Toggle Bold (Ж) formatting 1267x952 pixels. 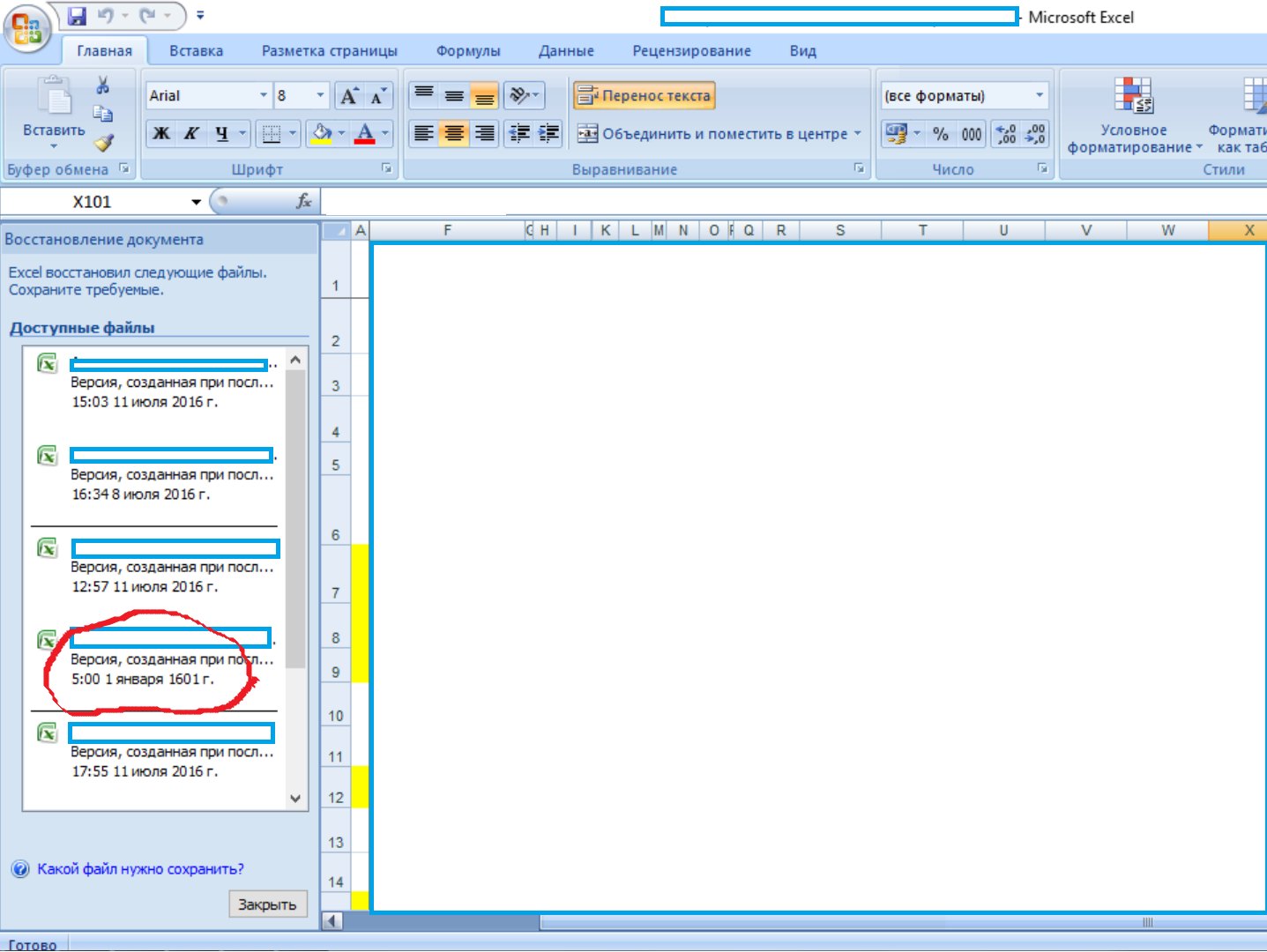pyautogui.click(x=161, y=134)
